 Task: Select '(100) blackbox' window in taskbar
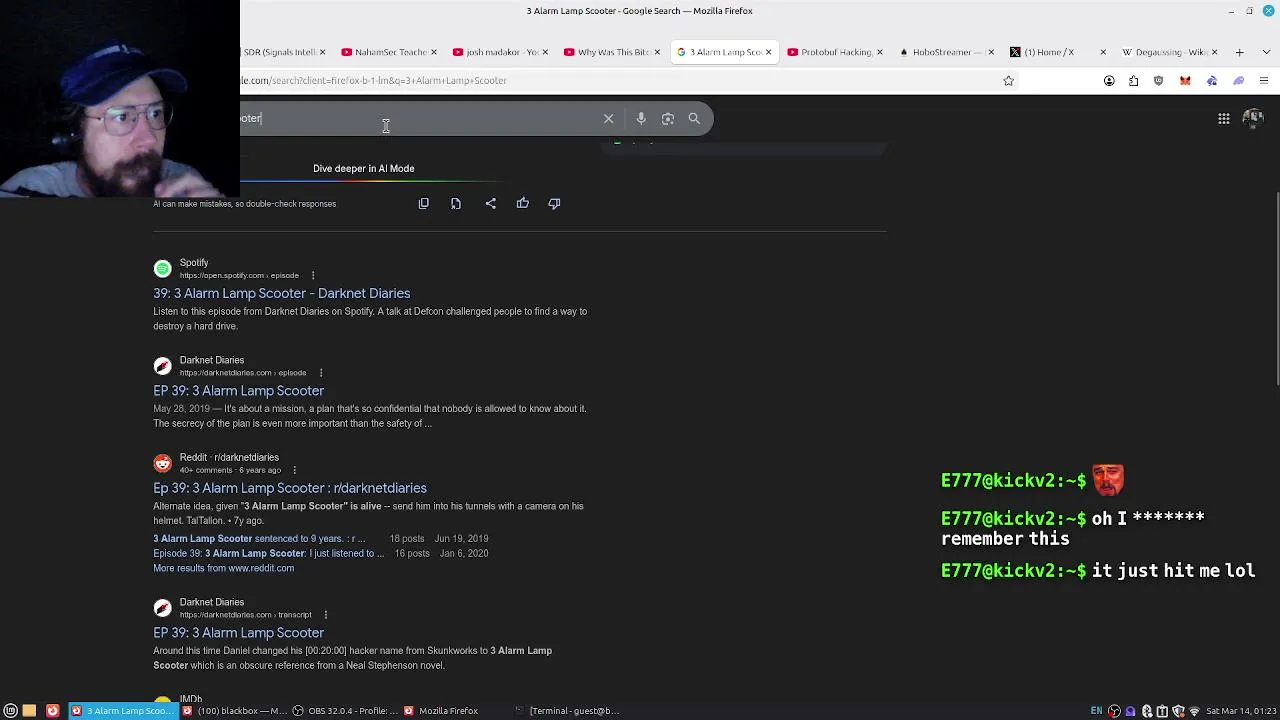[233, 710]
